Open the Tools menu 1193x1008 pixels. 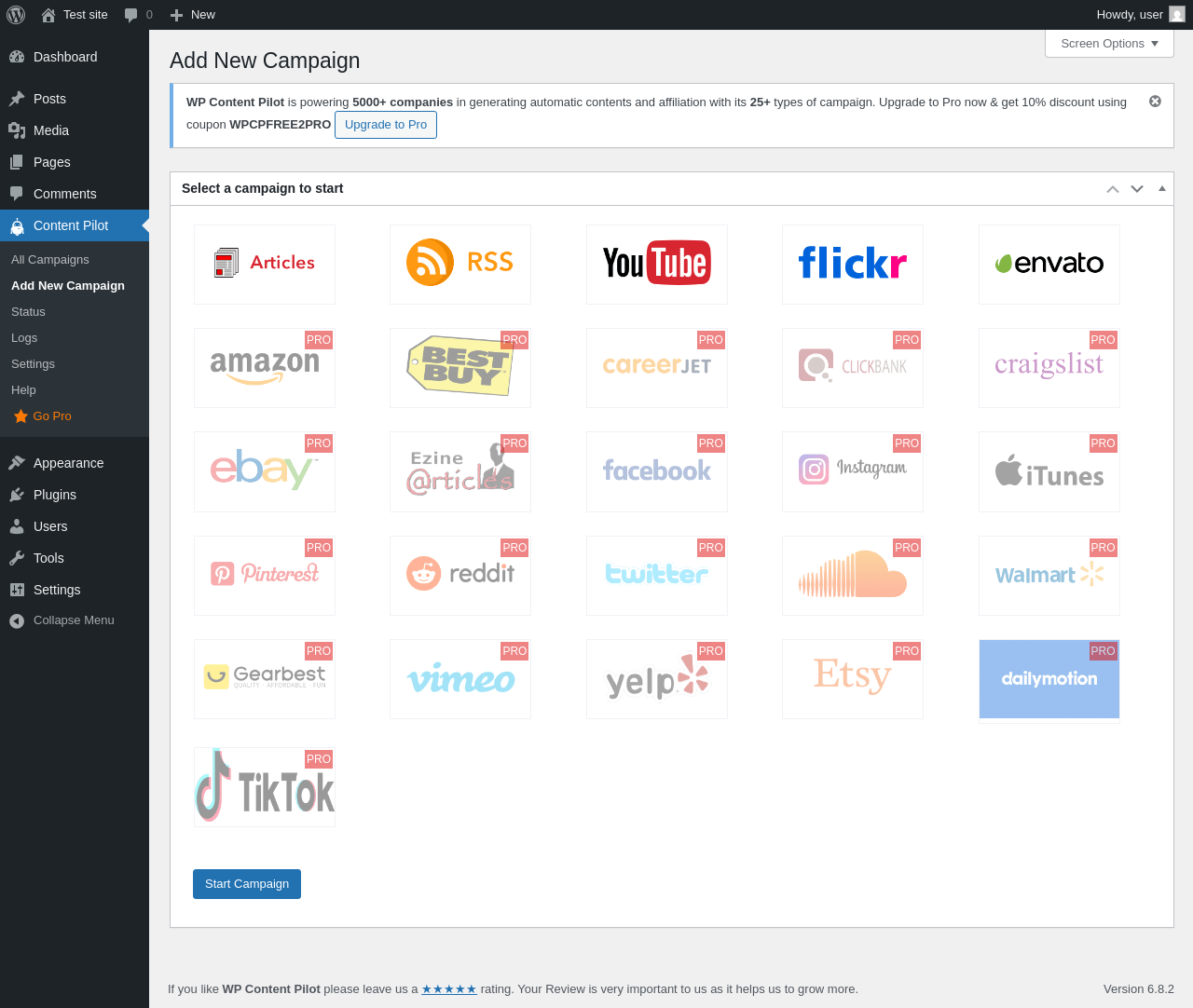coord(75,558)
